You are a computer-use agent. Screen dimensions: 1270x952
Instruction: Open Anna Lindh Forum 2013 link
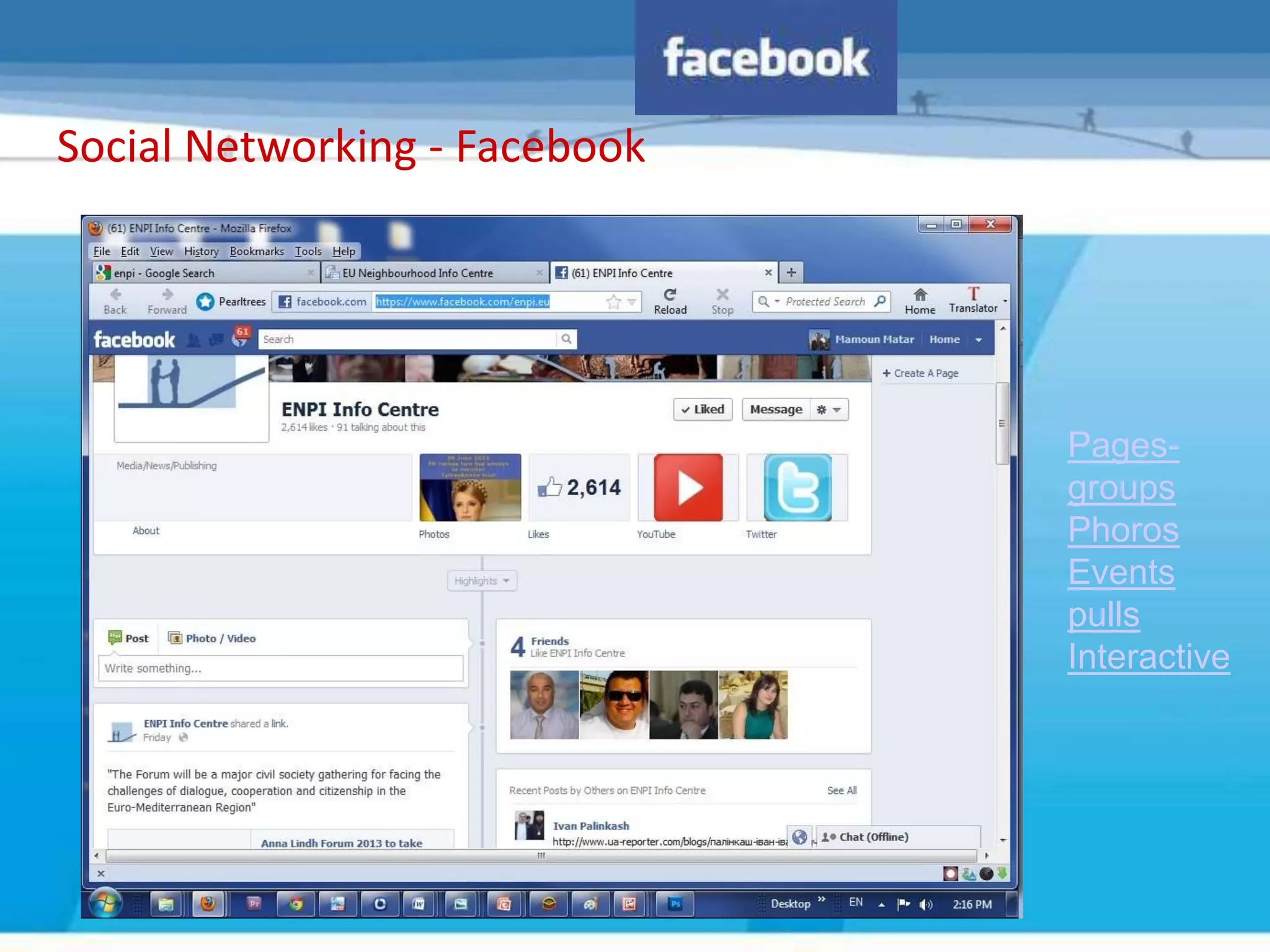(x=342, y=843)
